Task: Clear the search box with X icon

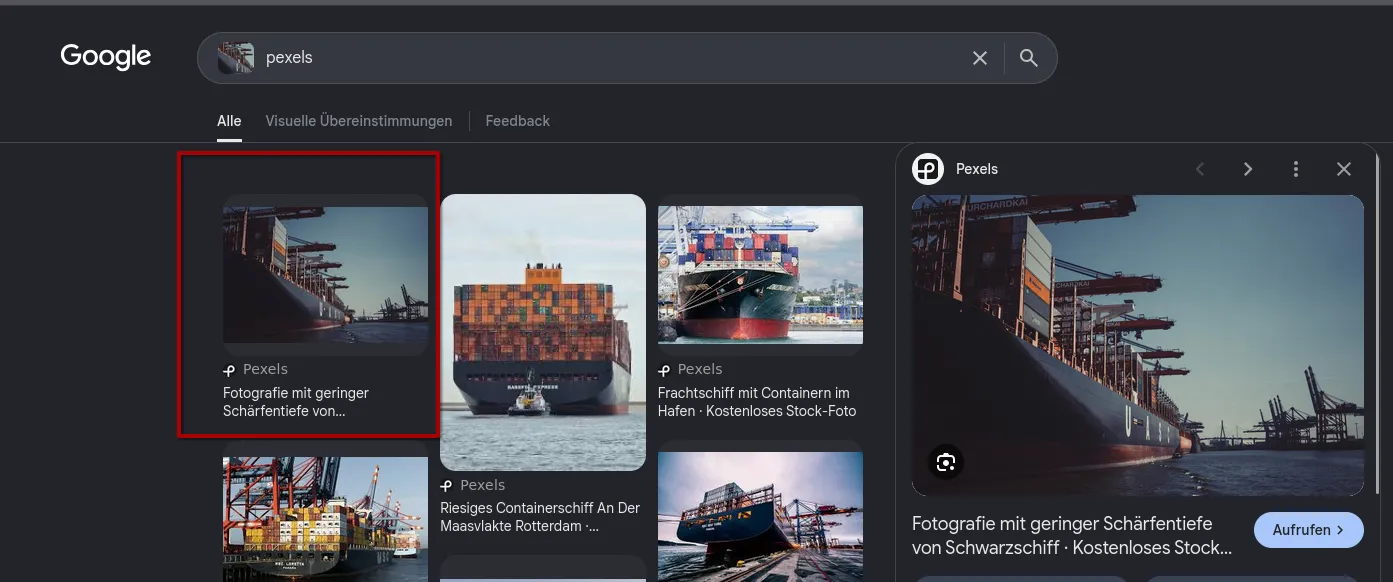Action: coord(980,58)
